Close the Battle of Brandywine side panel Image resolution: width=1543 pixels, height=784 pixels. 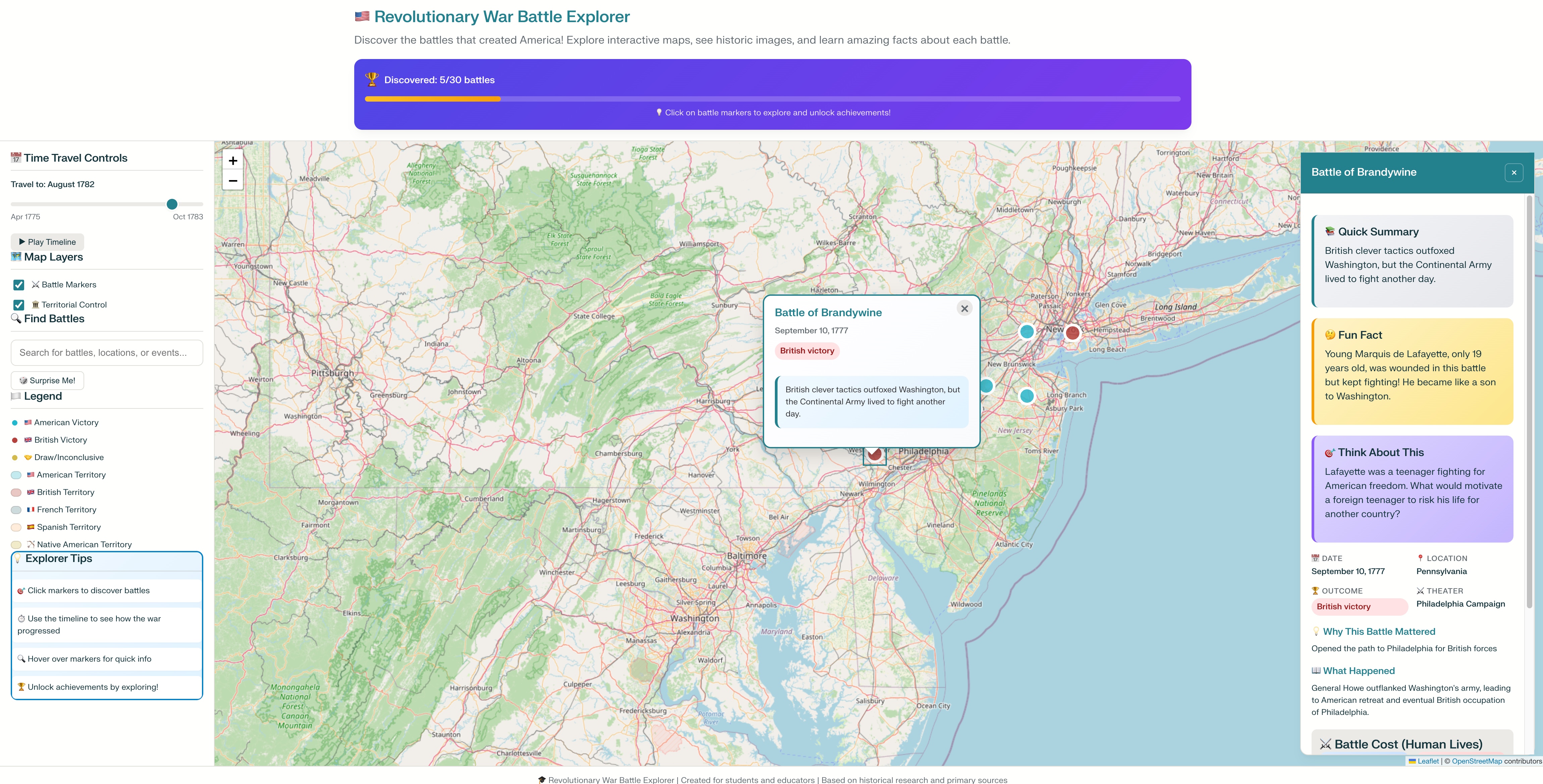click(x=1513, y=172)
